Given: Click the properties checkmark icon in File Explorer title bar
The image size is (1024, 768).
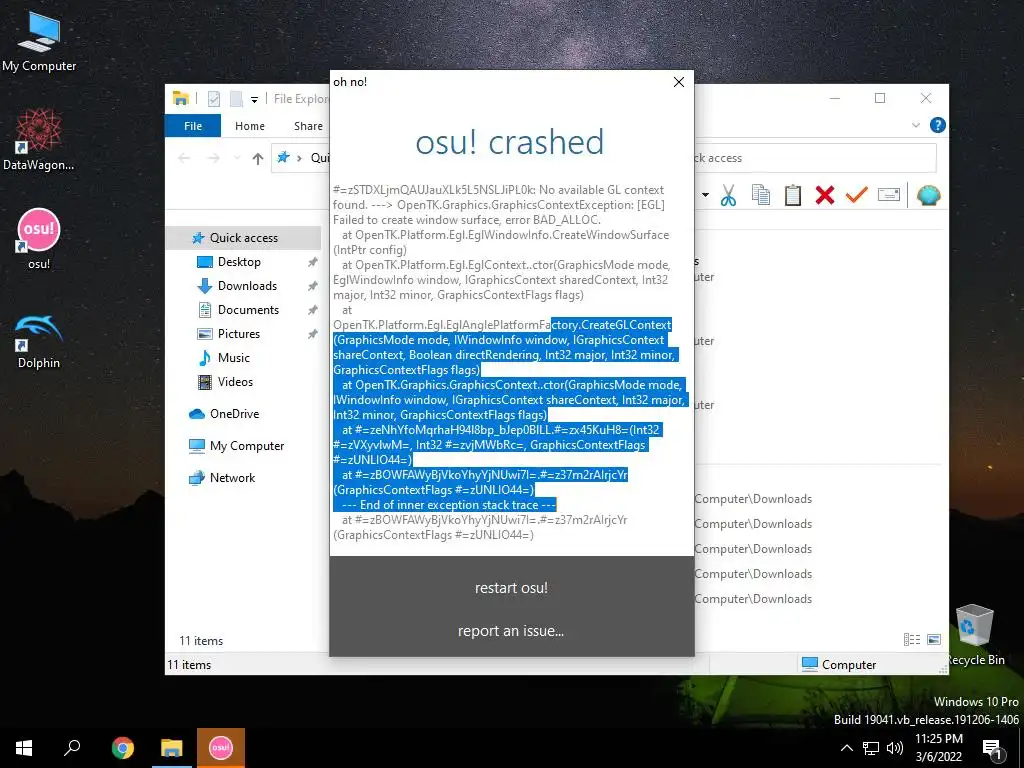Looking at the screenshot, I should click(214, 99).
